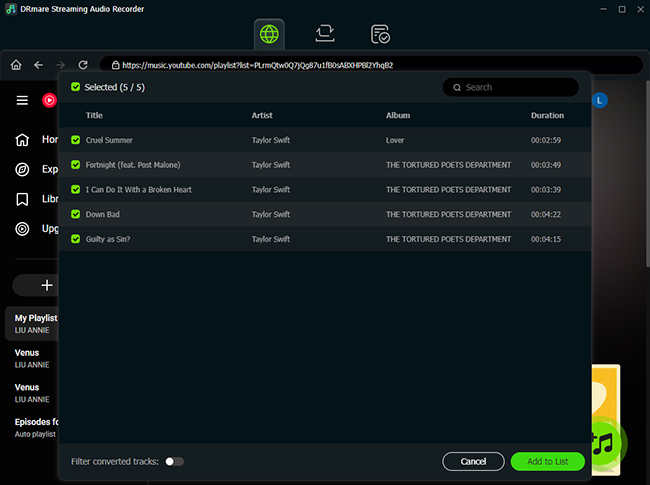650x485 pixels.
Task: Click the DRmare app logo icon
Action: [11, 9]
